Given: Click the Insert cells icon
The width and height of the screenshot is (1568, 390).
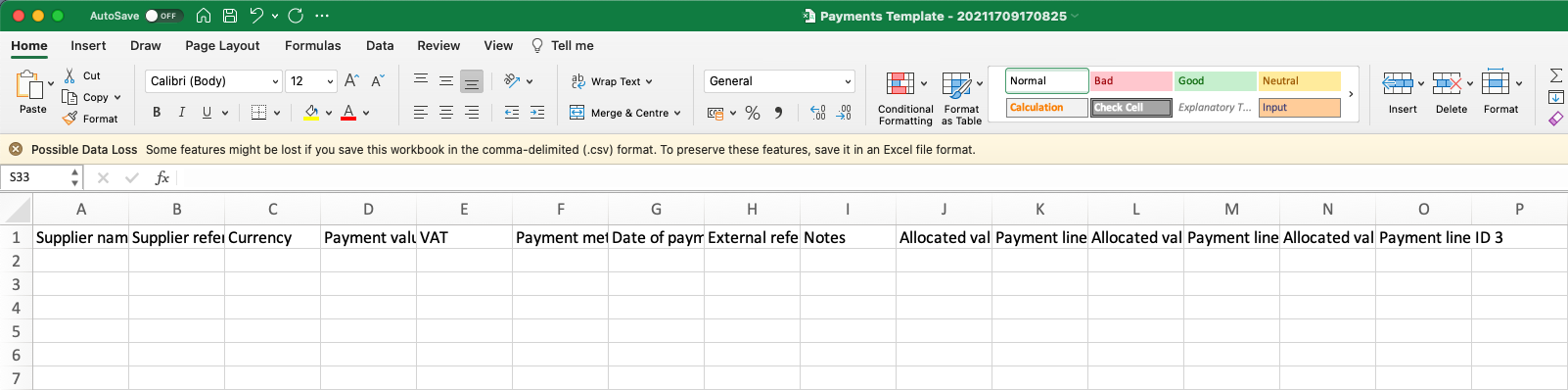Looking at the screenshot, I should point(1397,83).
